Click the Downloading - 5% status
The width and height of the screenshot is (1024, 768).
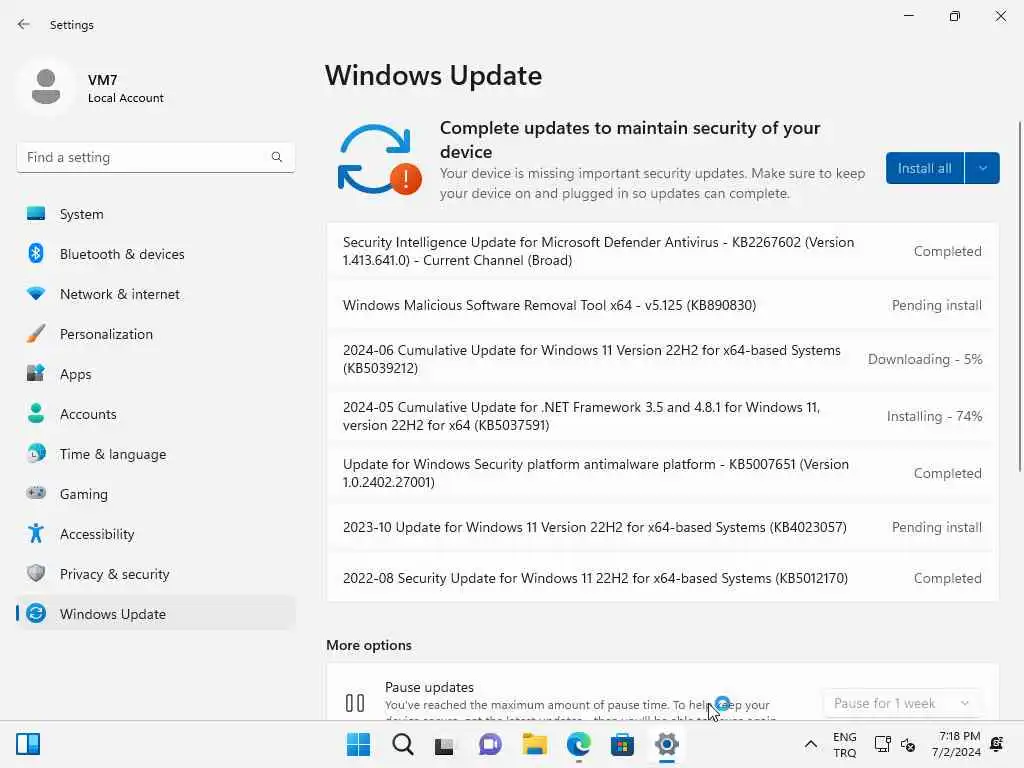[925, 359]
